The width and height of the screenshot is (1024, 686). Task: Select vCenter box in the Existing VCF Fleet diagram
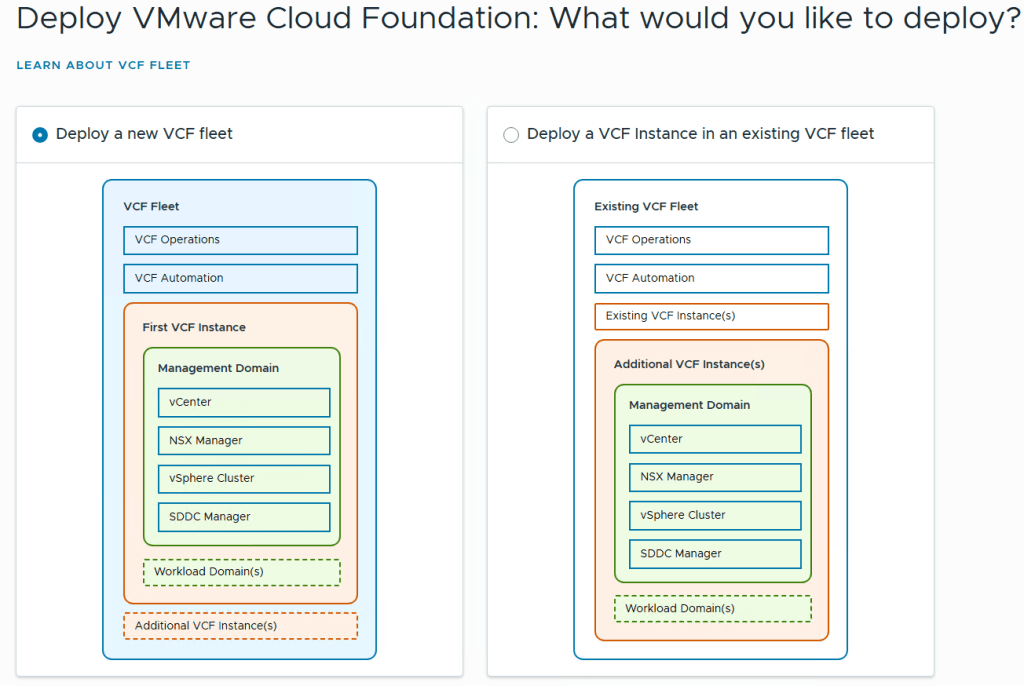pos(714,439)
